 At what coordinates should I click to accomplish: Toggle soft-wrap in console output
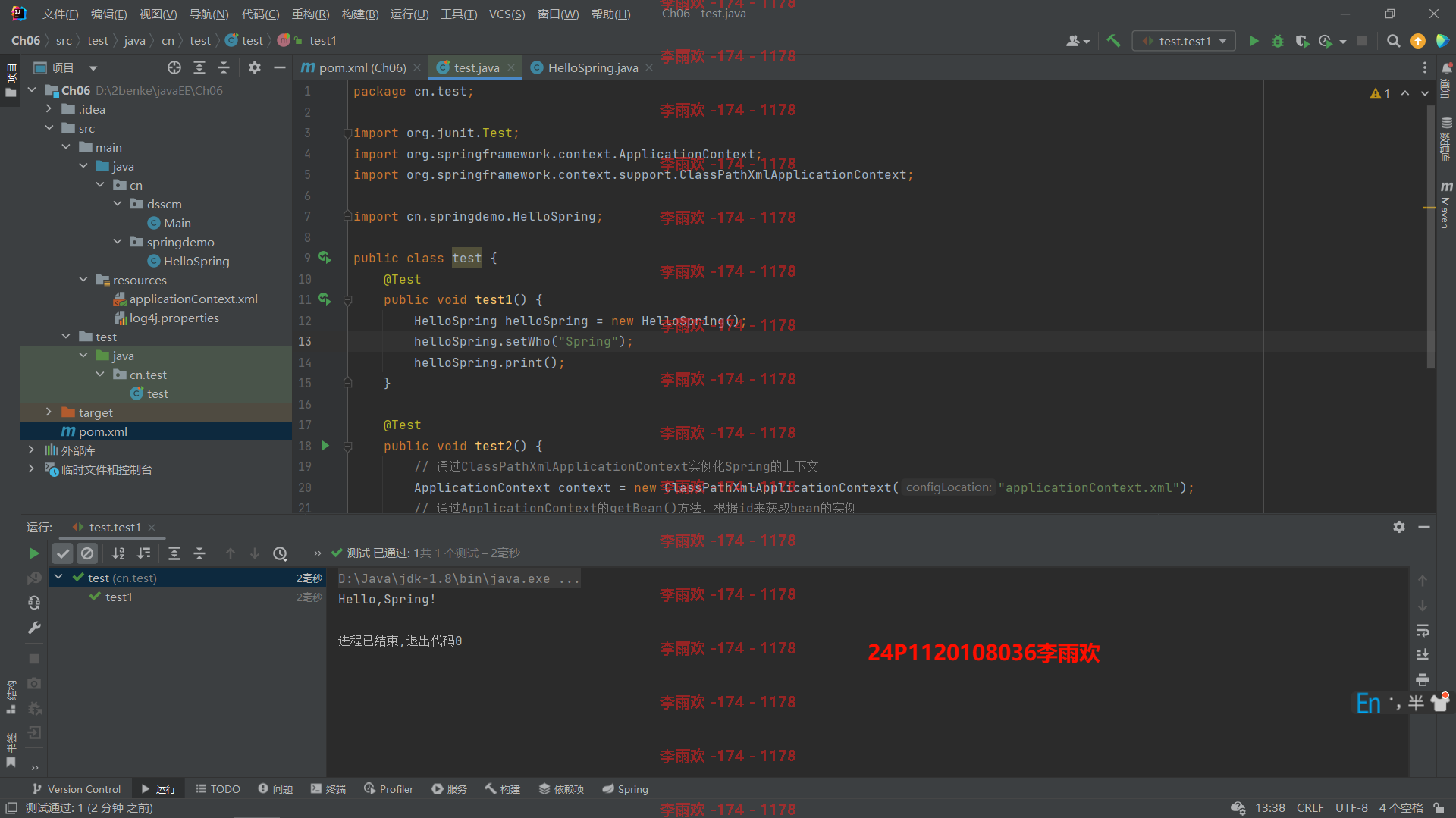1423,630
